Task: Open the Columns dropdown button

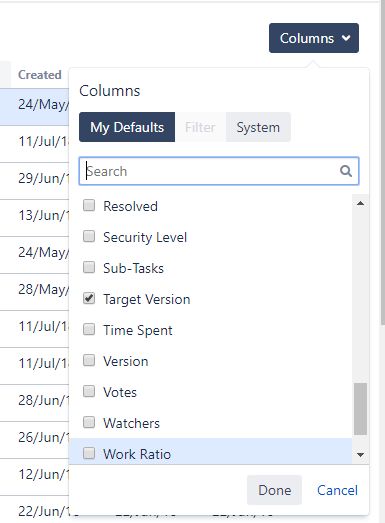Action: coord(314,38)
